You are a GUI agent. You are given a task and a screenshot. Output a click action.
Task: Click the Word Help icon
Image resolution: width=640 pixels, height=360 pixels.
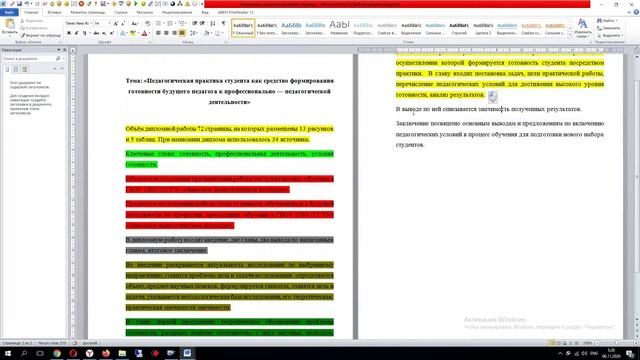(636, 12)
